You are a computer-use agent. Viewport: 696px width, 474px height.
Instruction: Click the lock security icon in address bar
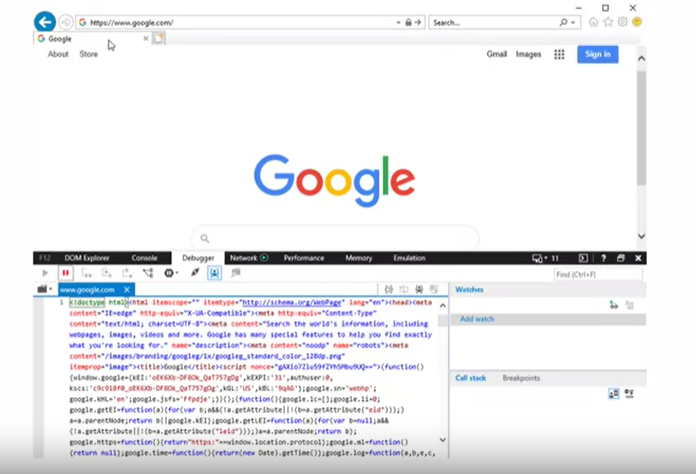tap(408, 22)
